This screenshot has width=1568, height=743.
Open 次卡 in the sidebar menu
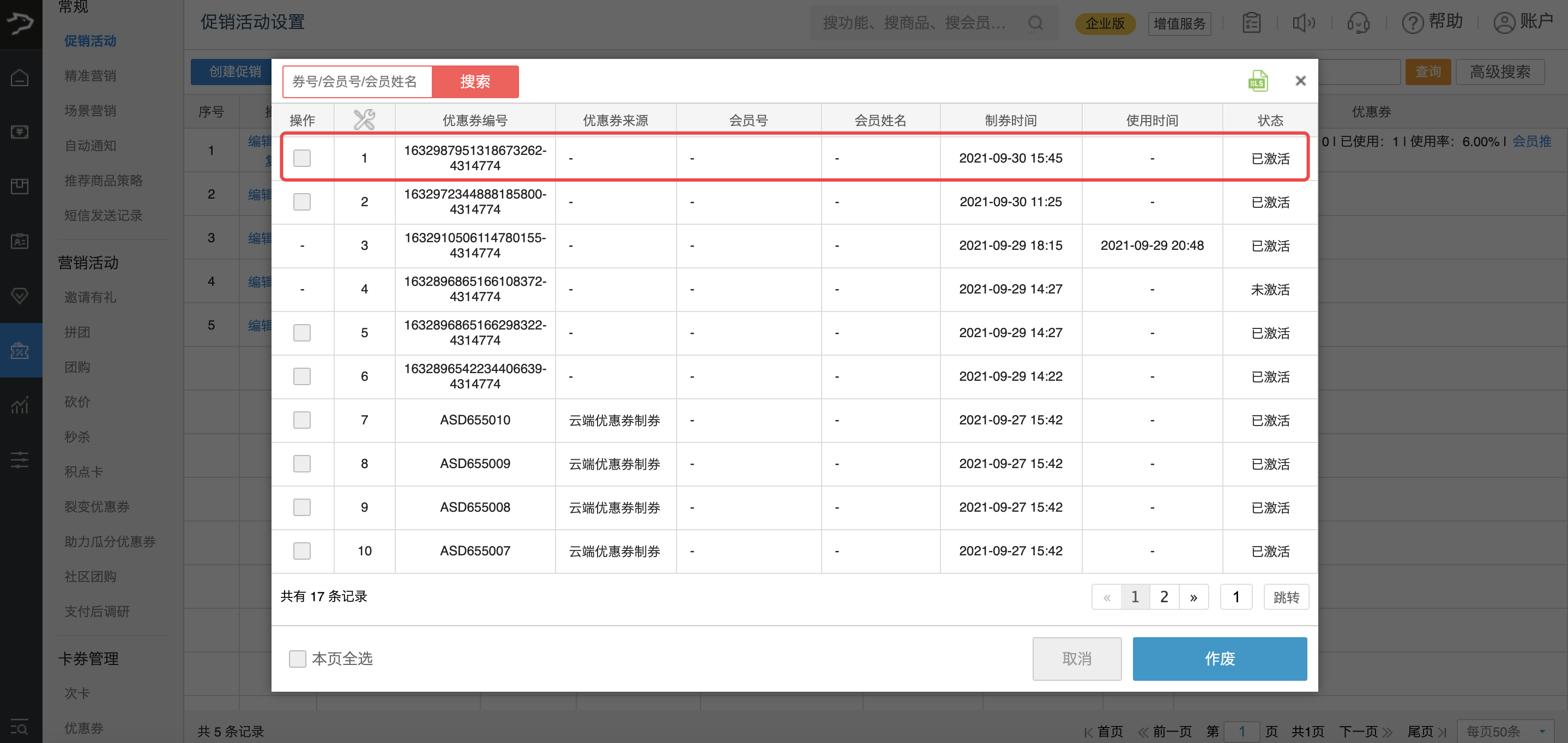coord(77,693)
